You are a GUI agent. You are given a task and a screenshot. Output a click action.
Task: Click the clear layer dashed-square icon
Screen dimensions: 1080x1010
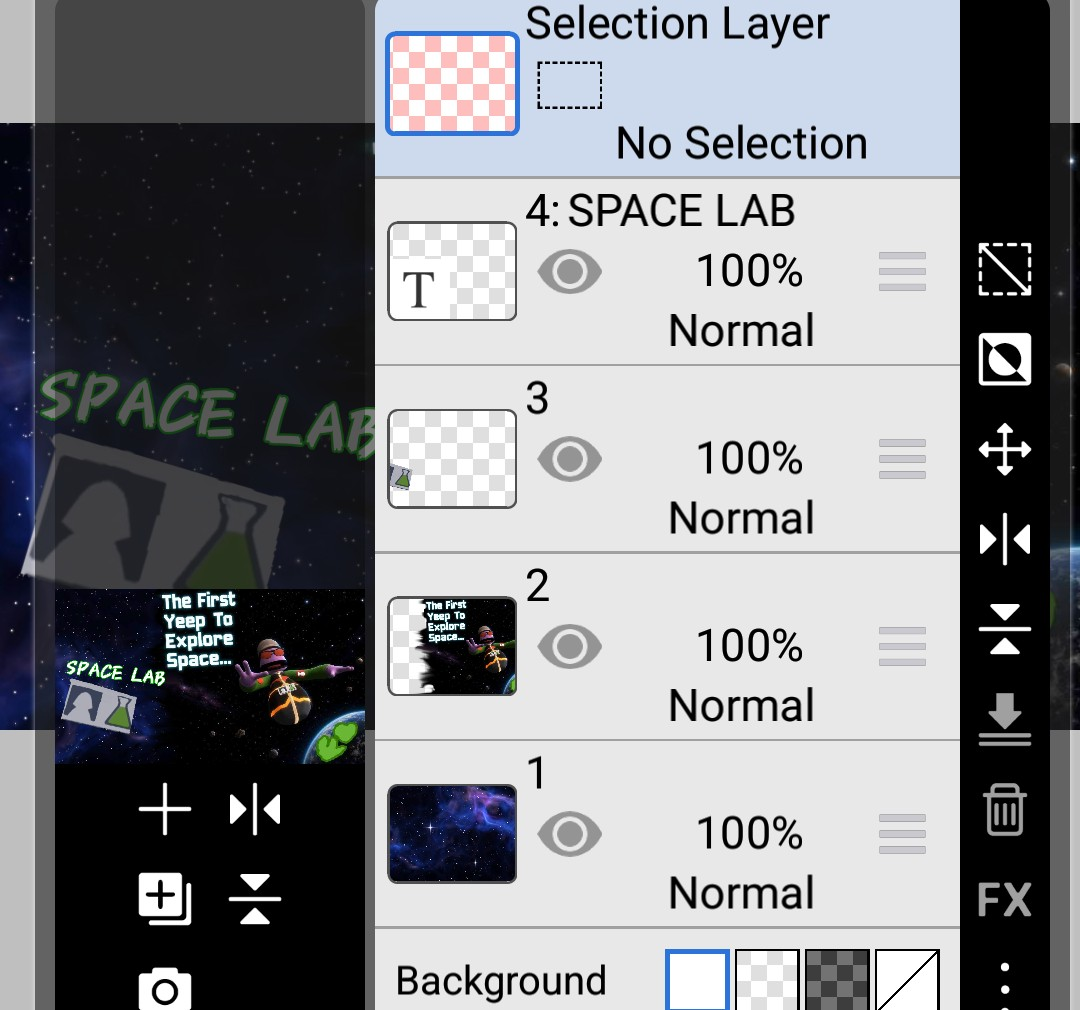(x=1005, y=269)
